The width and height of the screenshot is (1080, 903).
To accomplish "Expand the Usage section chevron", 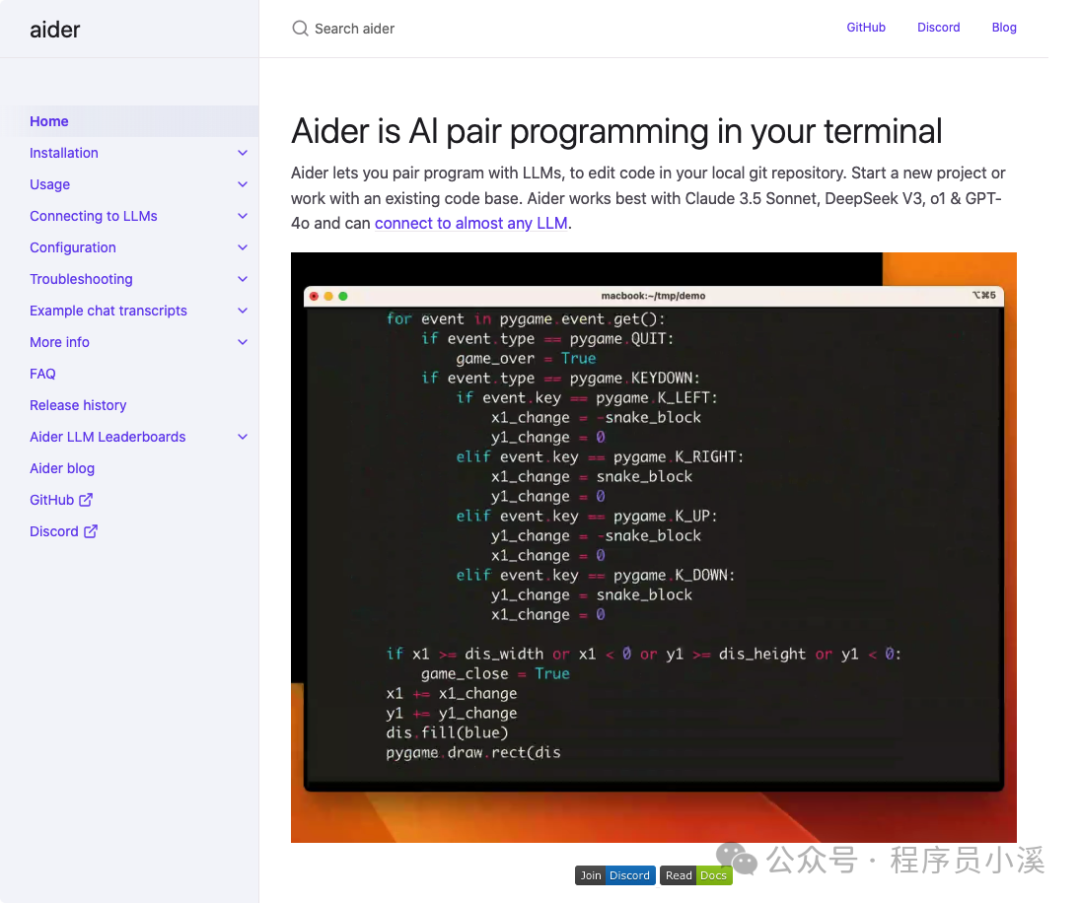I will tap(242, 185).
